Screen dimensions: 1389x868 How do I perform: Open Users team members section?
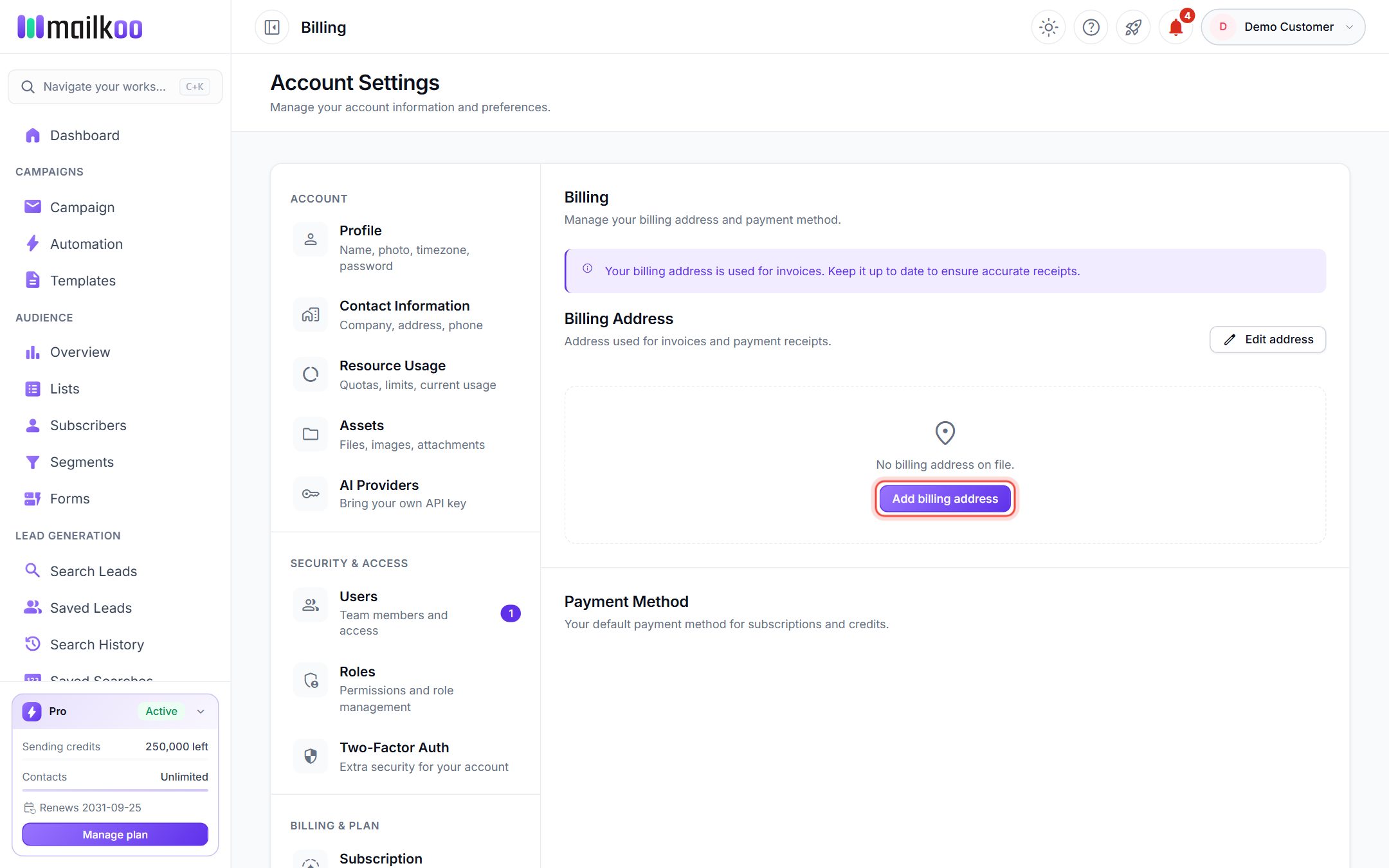pos(405,613)
